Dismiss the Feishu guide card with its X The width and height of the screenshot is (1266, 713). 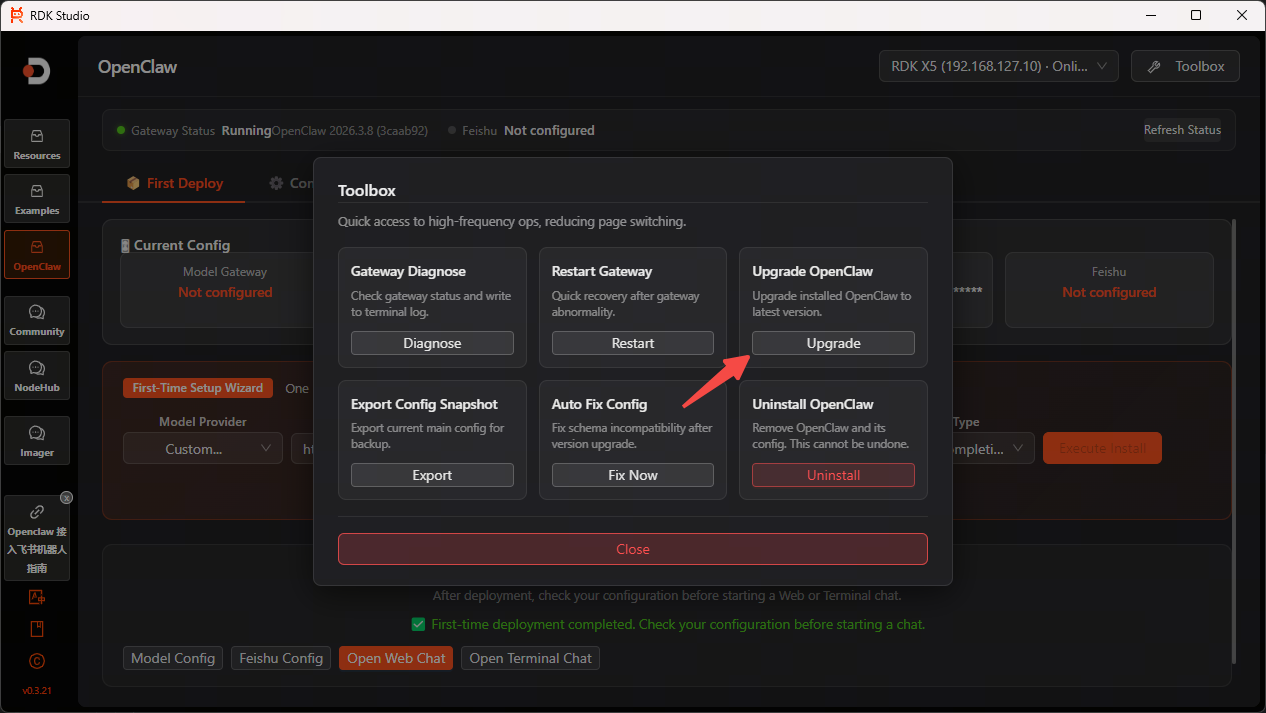66,497
